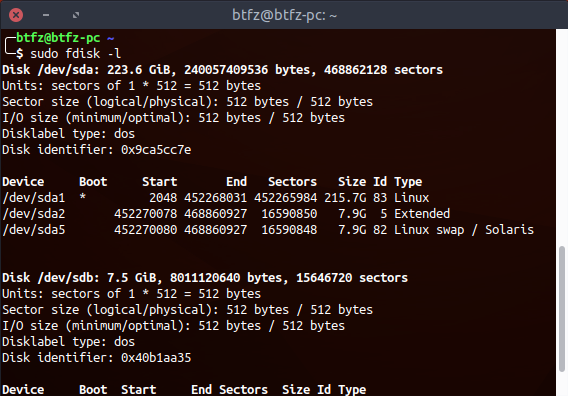Click the Sectors column header of sda table
Screen dimensions: 568x396
click(x=292, y=182)
